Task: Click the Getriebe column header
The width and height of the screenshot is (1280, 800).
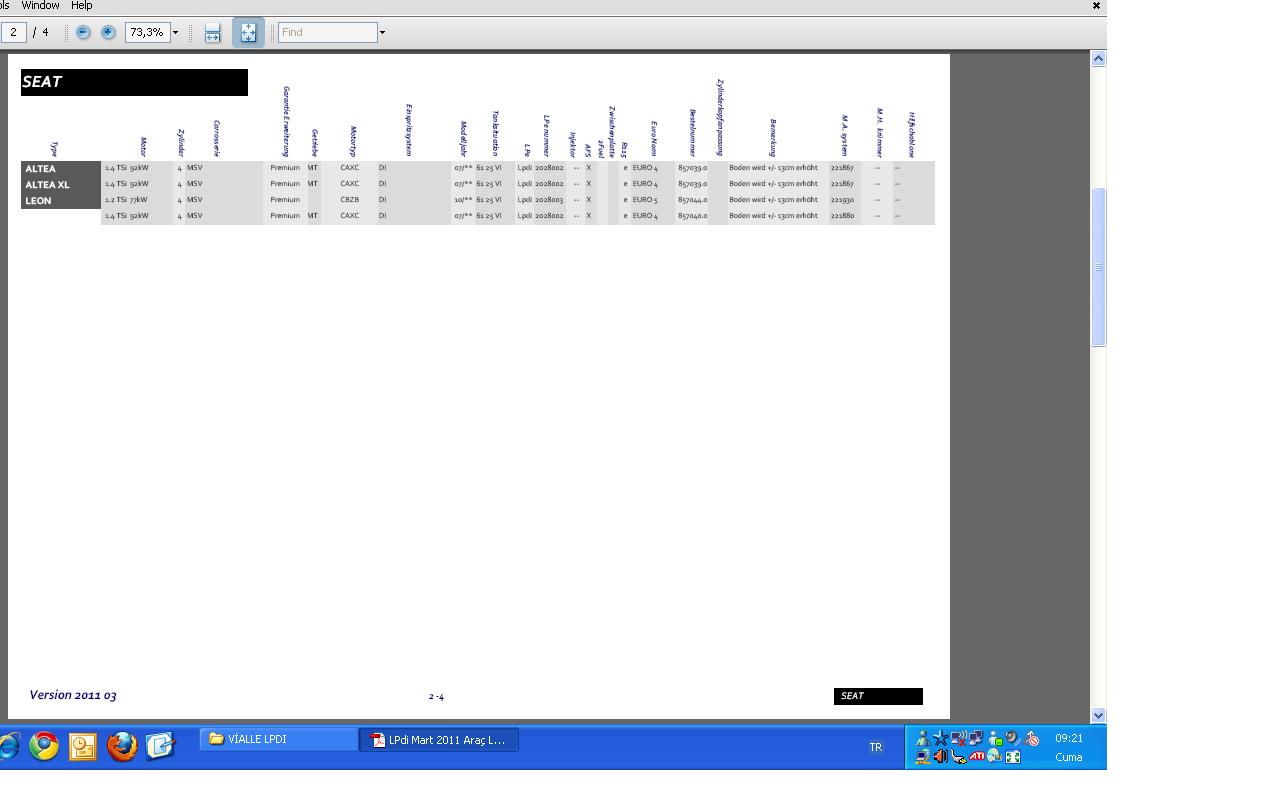Action: [314, 143]
